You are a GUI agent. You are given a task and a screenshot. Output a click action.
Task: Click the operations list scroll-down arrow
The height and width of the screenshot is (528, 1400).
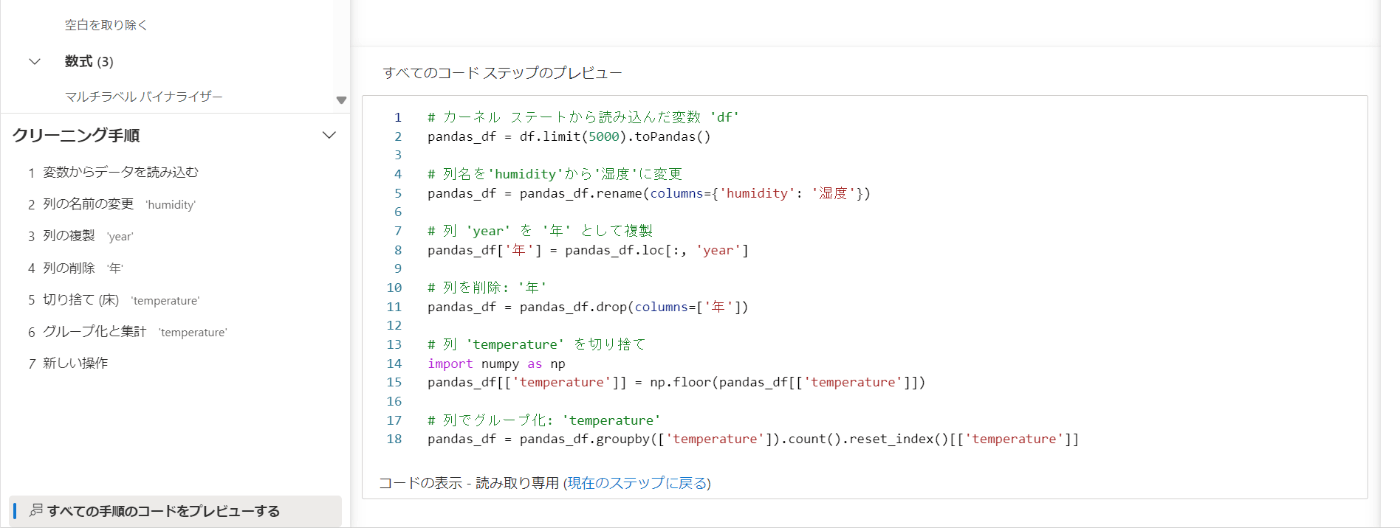(341, 100)
